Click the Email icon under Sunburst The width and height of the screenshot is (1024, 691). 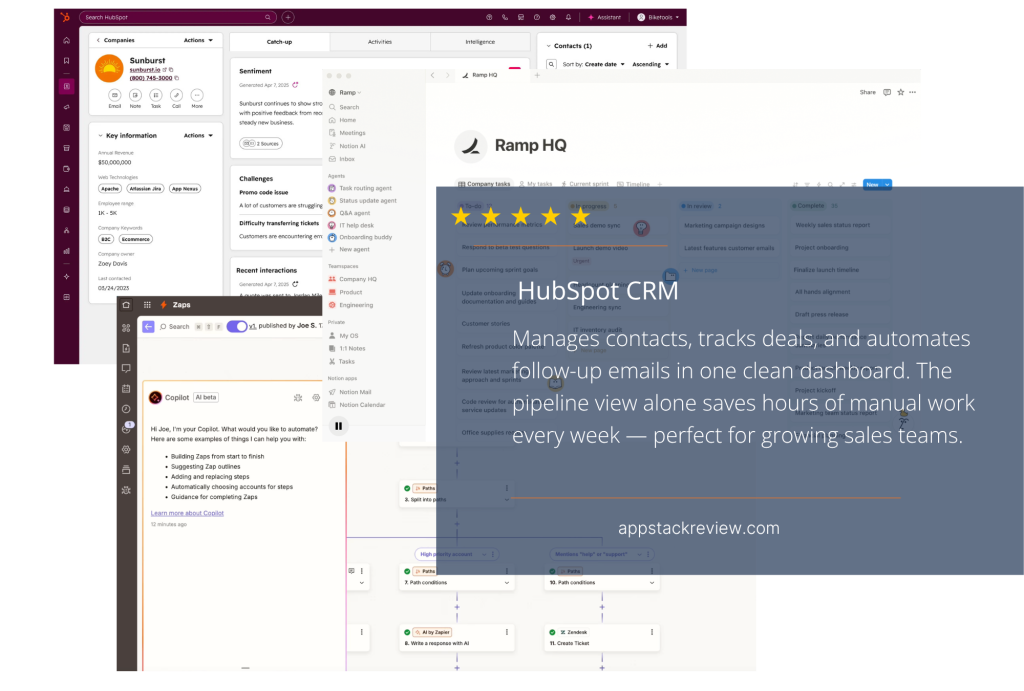point(114,95)
